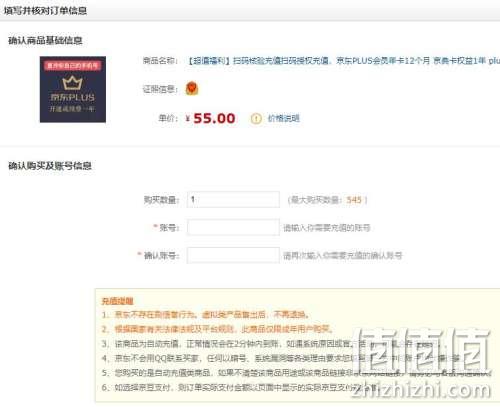
Task: Click the account field hint text
Action: click(x=327, y=228)
